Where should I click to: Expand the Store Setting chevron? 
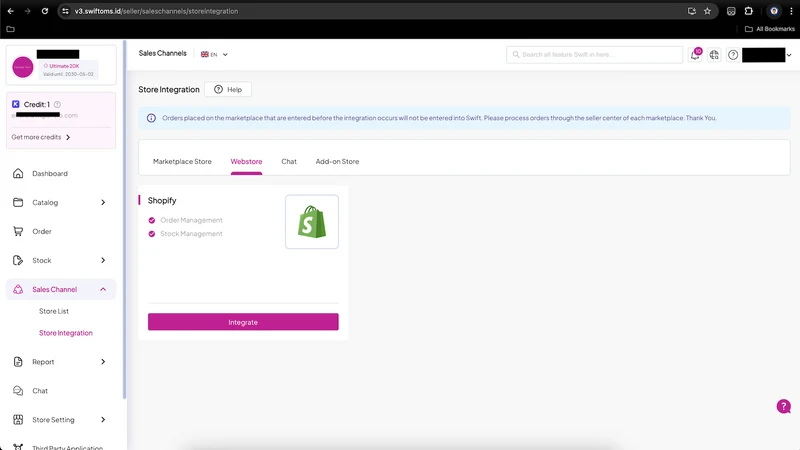tap(103, 419)
